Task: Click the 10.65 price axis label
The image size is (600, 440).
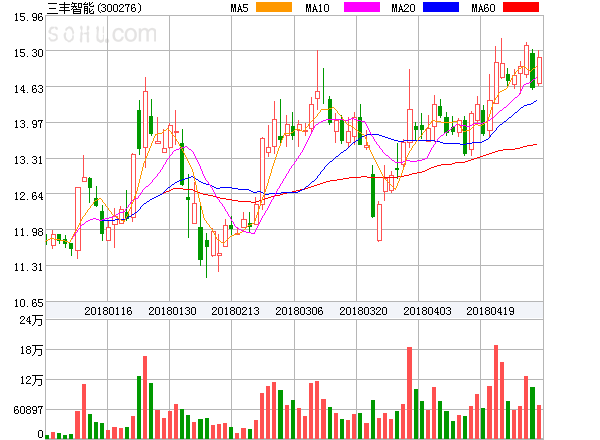Action: pyautogui.click(x=22, y=302)
